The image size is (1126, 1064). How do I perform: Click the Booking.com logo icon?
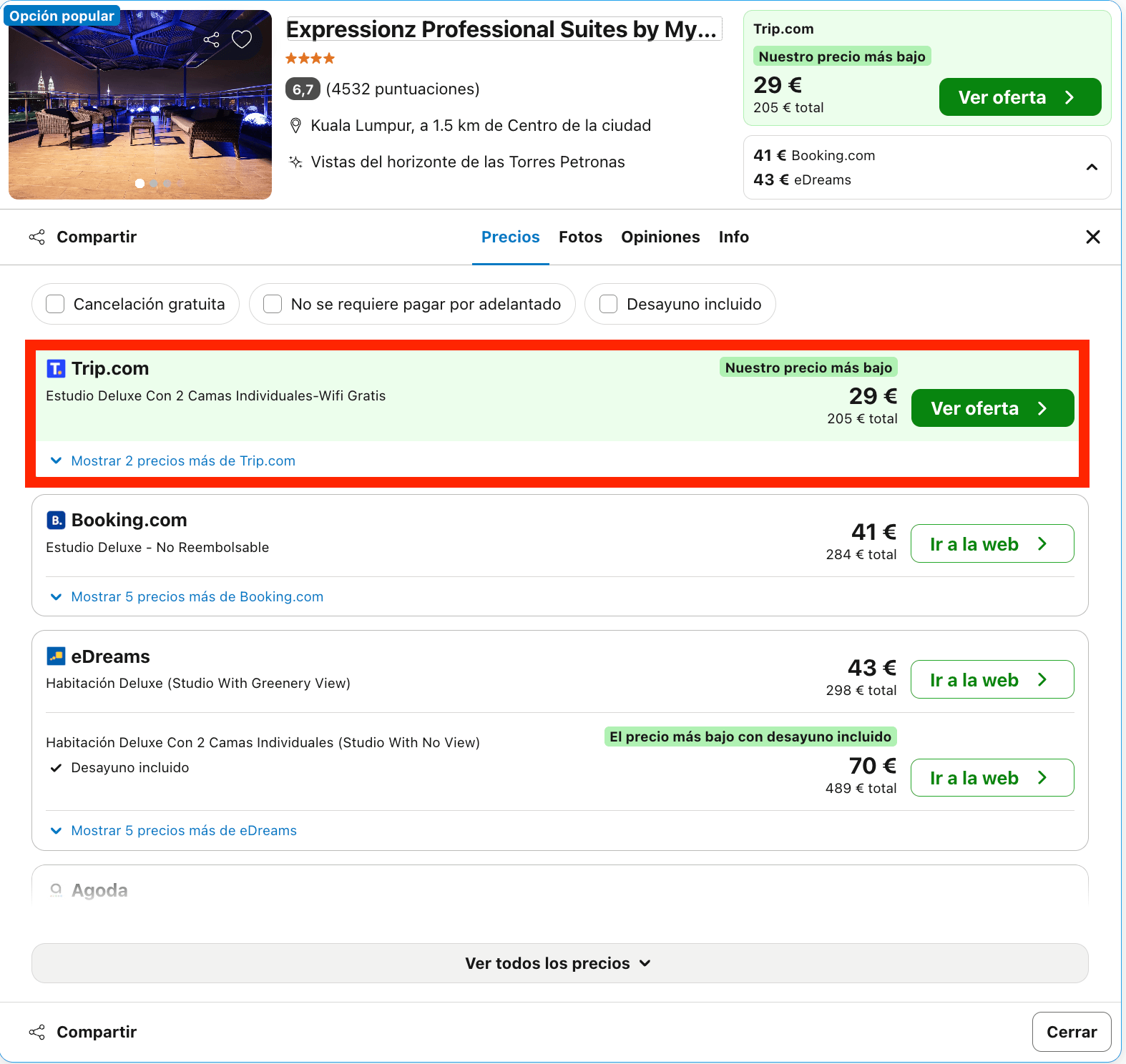point(56,520)
